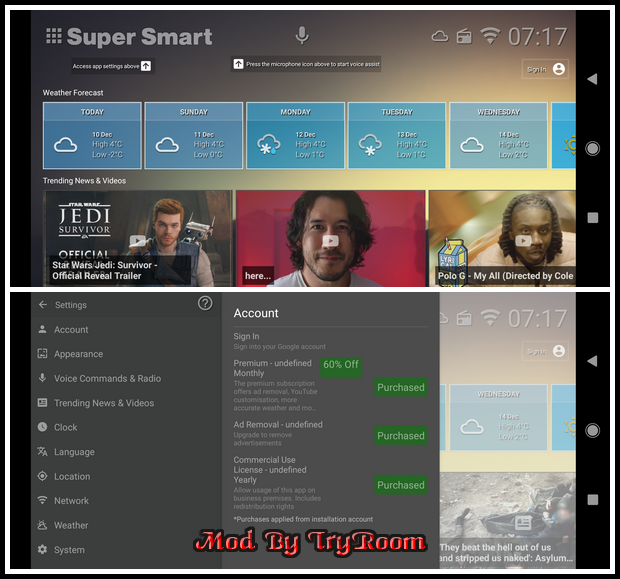This screenshot has width=620, height=579.
Task: Tap Android back button, bottom screen
Action: pyautogui.click(x=592, y=361)
